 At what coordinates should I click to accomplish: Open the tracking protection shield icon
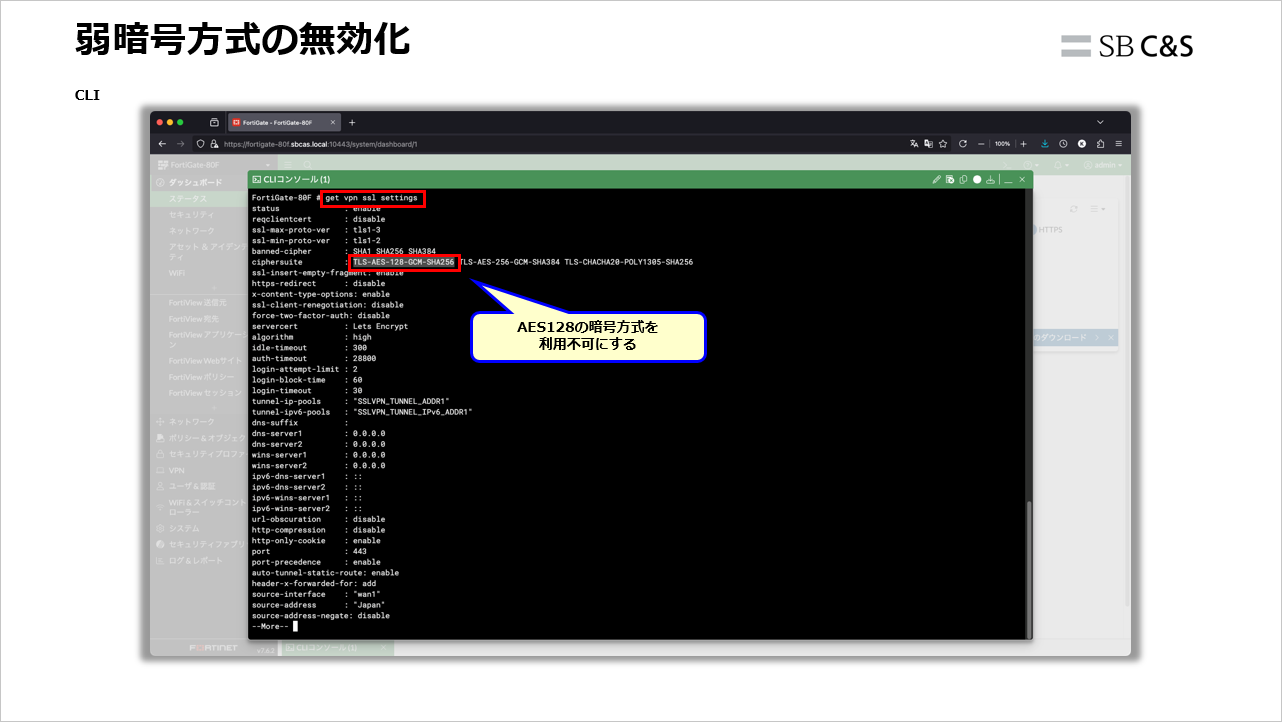click(x=200, y=144)
